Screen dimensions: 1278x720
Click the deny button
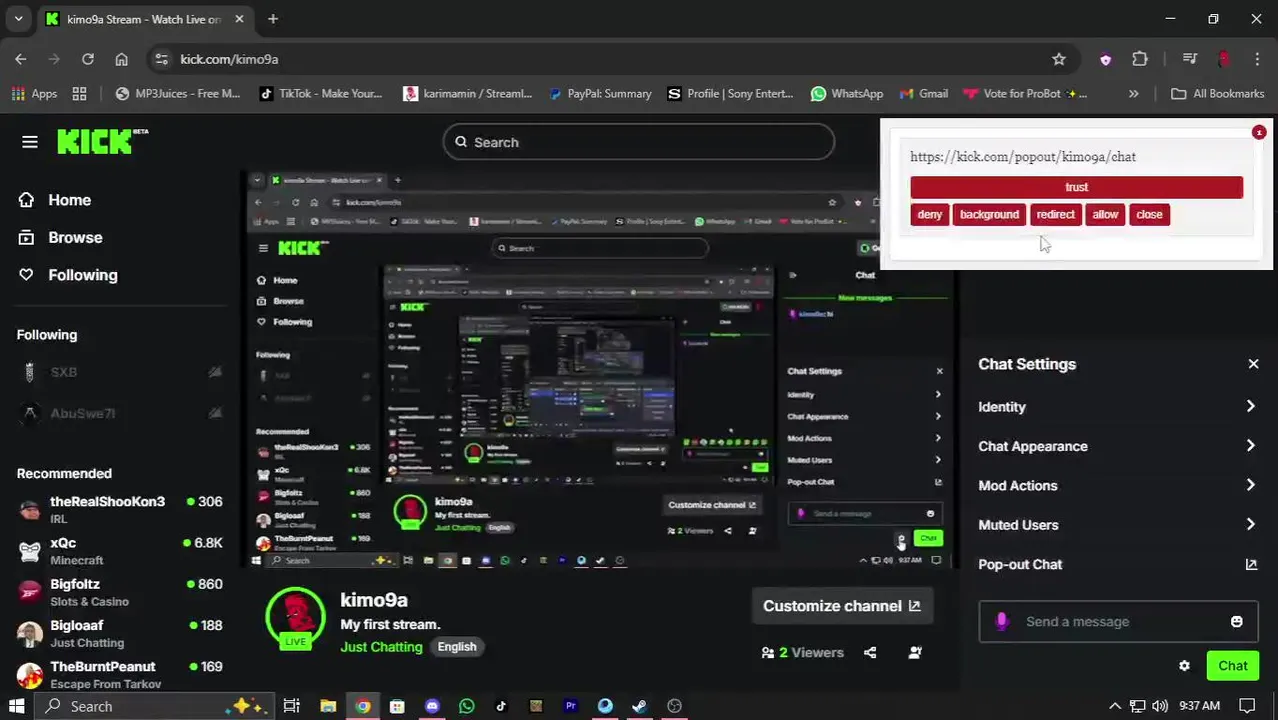(x=929, y=214)
